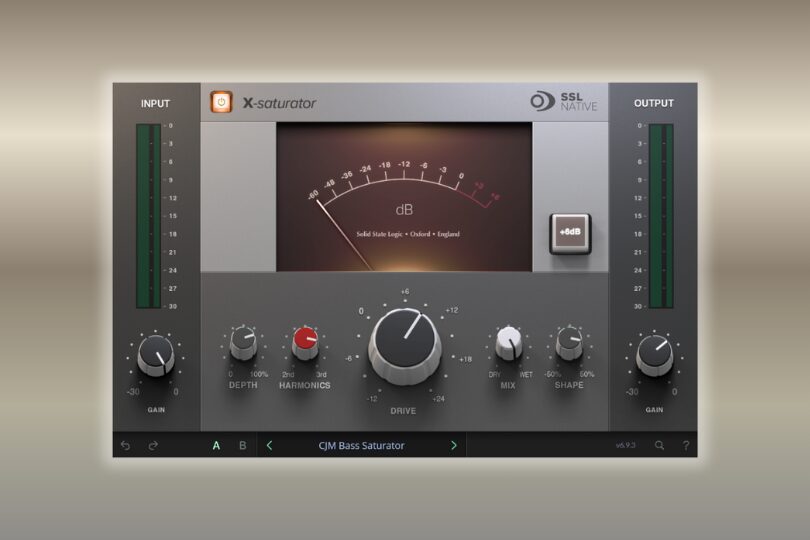810x540 pixels.
Task: Click the Input Gain knob
Action: 155,353
